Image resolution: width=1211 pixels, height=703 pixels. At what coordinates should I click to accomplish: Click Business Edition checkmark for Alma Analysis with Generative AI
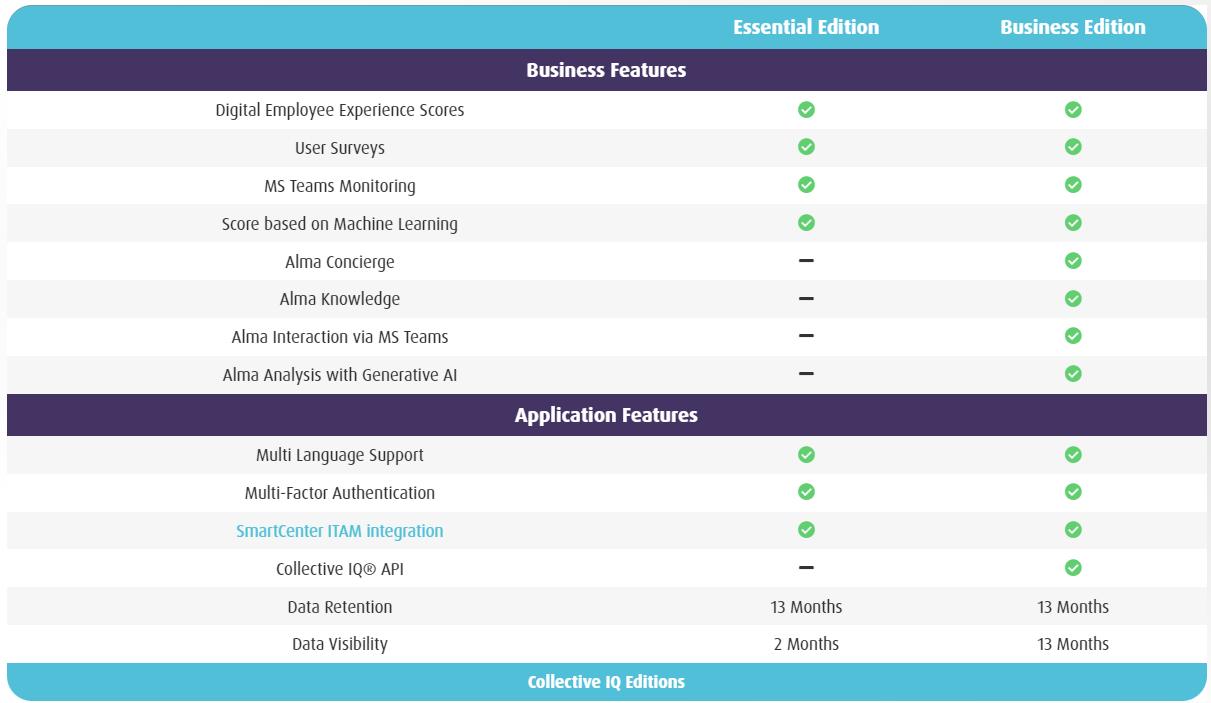1073,374
